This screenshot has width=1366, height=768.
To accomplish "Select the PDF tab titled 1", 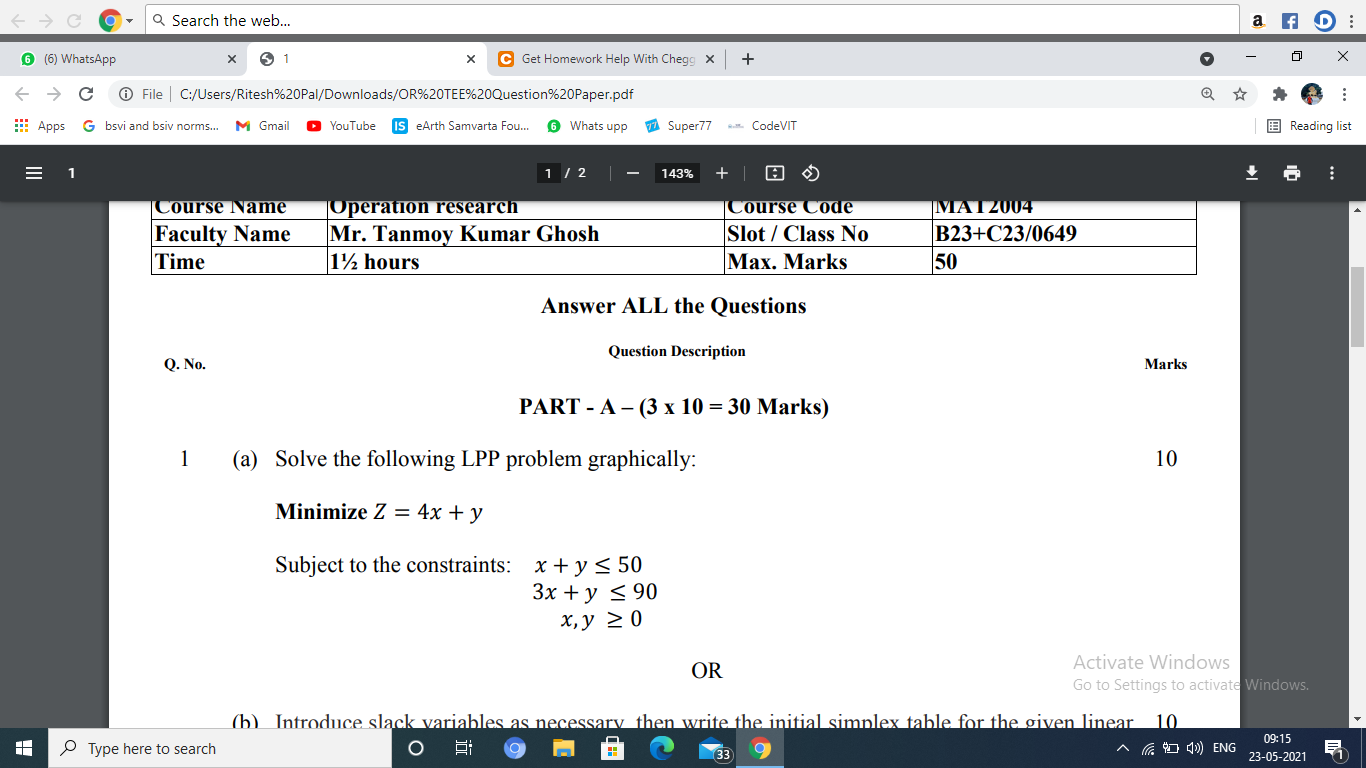I will tap(365, 59).
